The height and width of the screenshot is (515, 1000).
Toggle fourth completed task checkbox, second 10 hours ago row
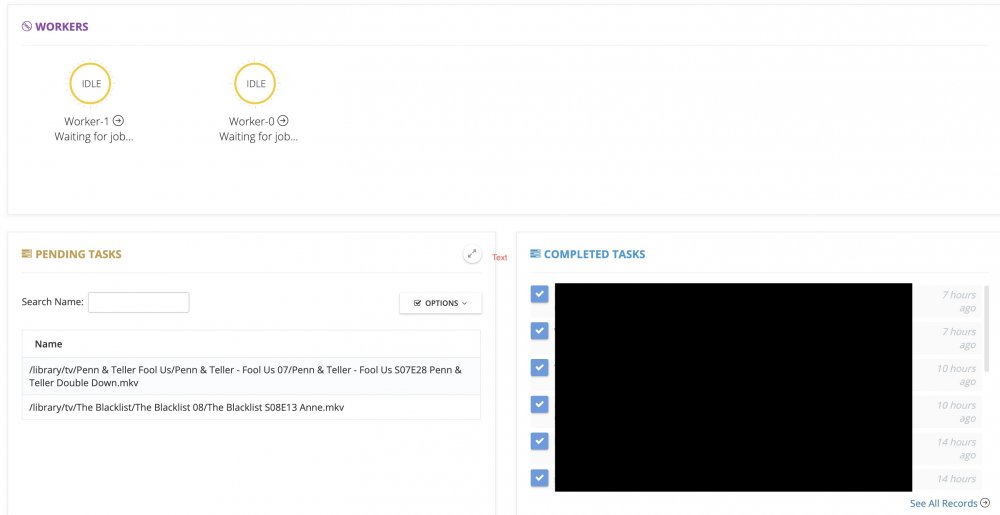click(x=540, y=404)
